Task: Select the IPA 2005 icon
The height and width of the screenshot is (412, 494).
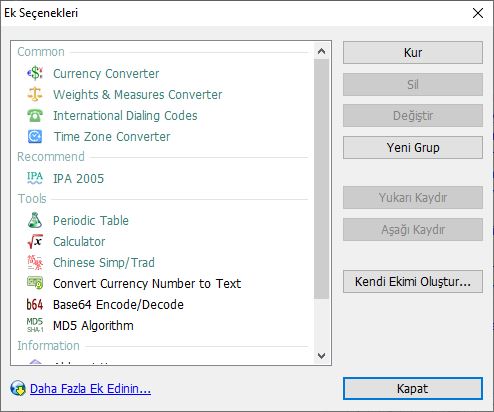Action: (35, 178)
